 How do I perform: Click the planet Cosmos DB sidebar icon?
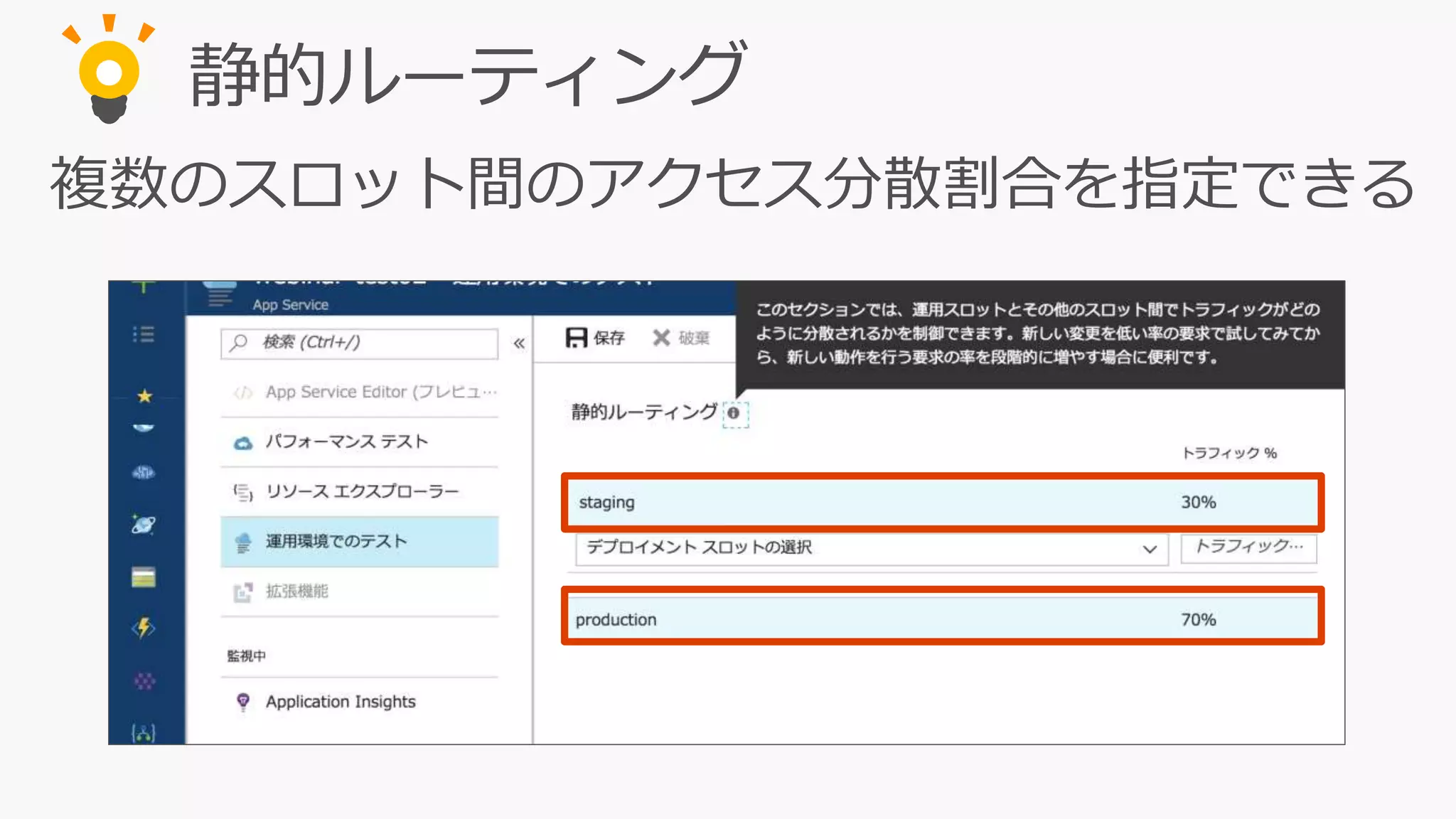point(144,525)
